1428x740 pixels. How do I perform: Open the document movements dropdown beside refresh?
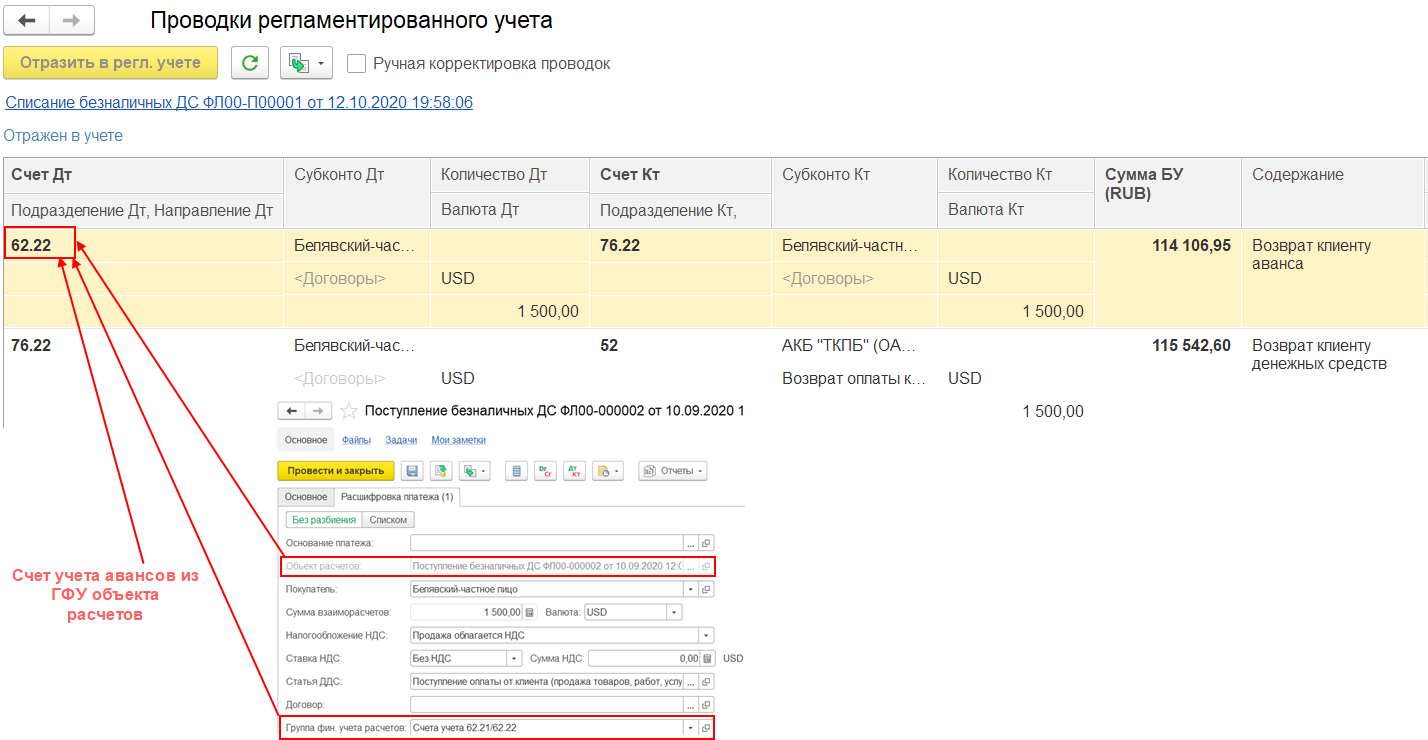click(305, 63)
